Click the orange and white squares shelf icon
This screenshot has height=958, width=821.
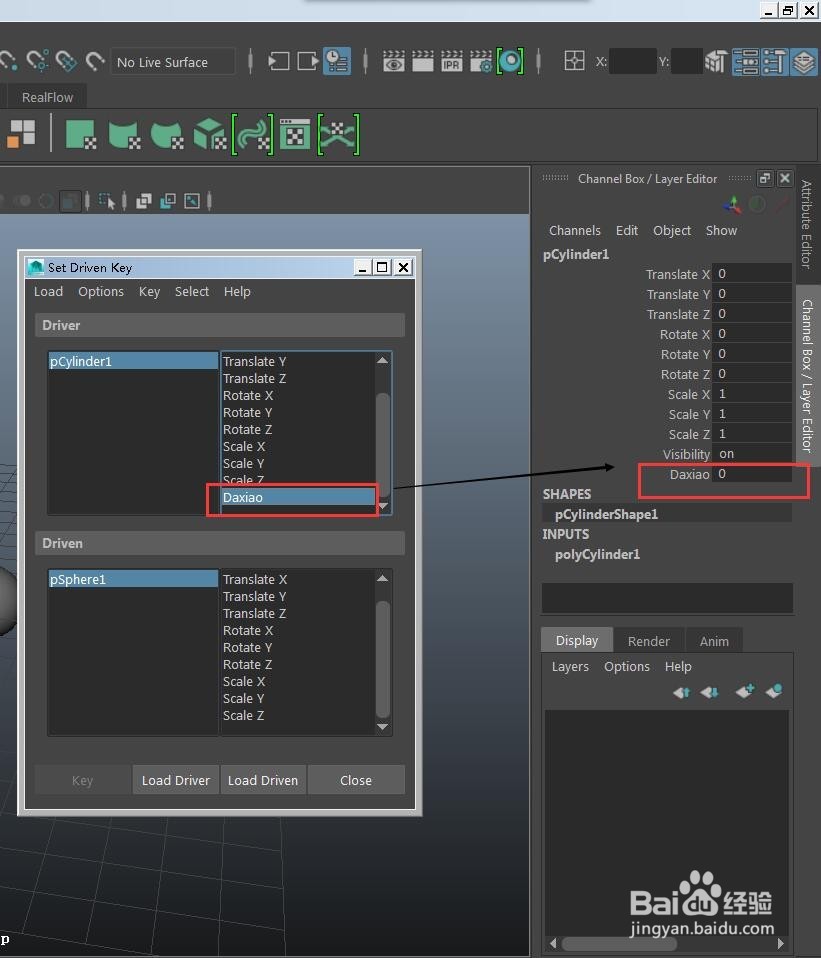click(21, 134)
